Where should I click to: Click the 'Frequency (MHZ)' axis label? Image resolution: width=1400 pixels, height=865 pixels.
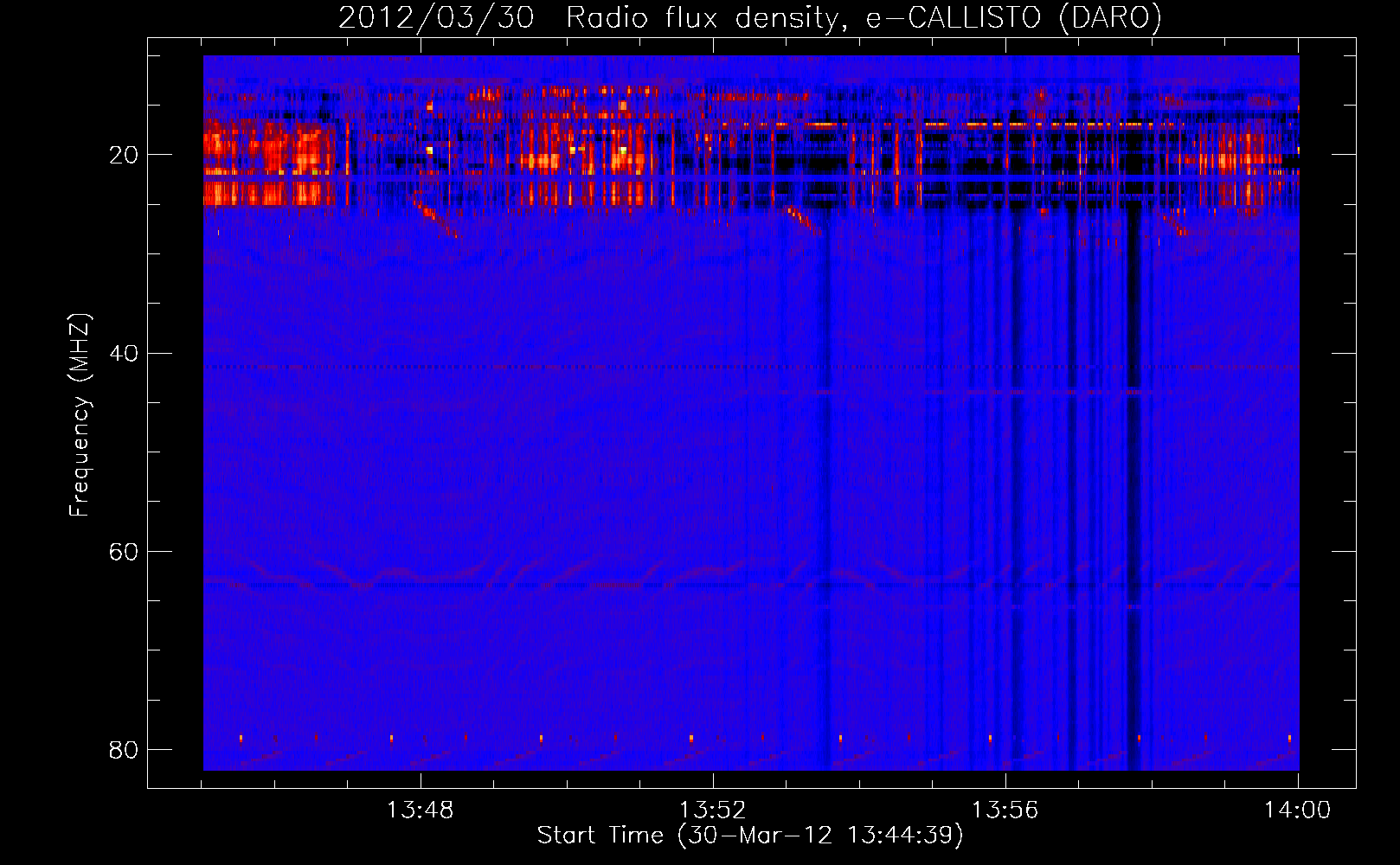click(x=80, y=415)
